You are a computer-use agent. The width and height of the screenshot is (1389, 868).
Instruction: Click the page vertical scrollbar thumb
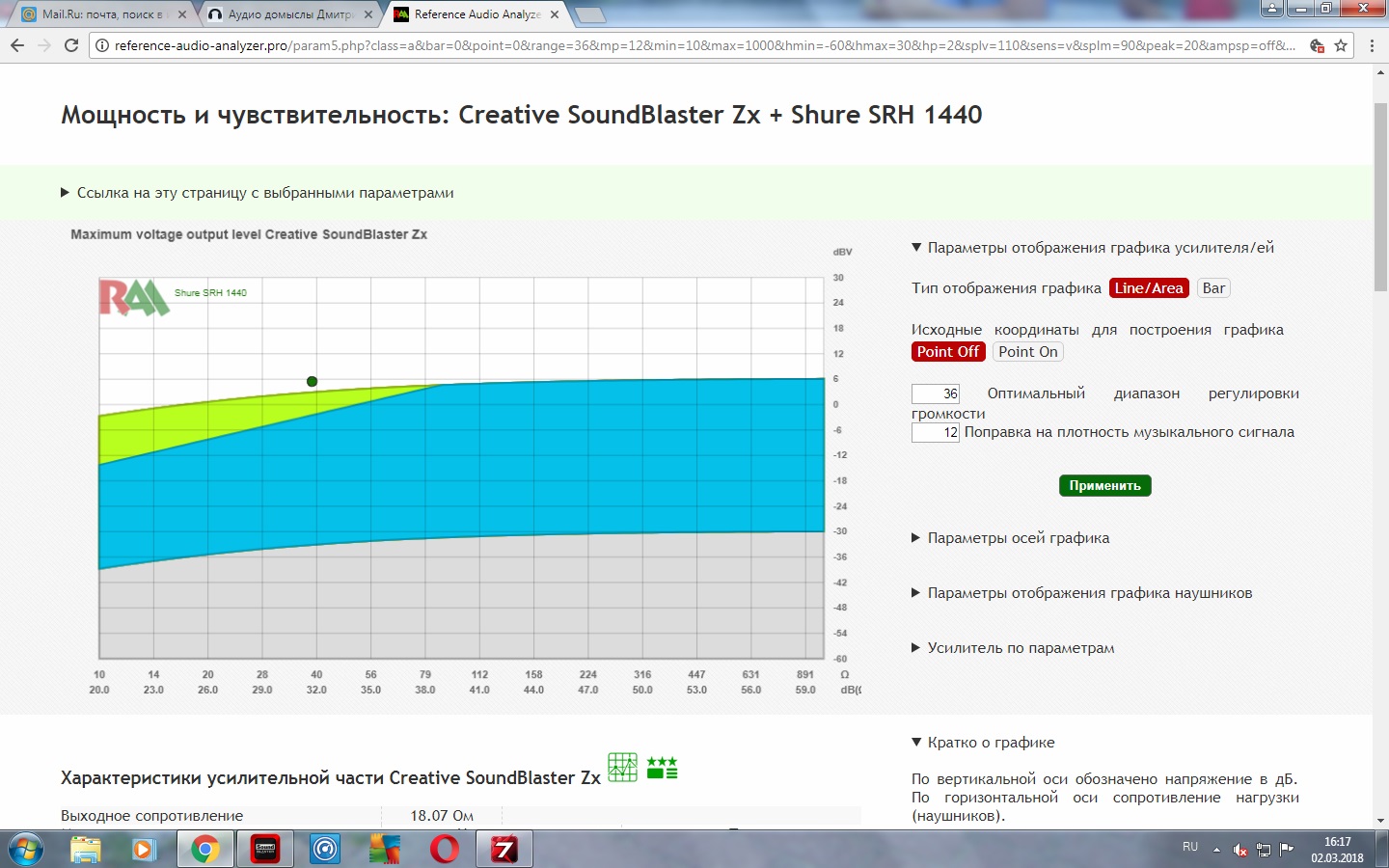tap(1380, 195)
